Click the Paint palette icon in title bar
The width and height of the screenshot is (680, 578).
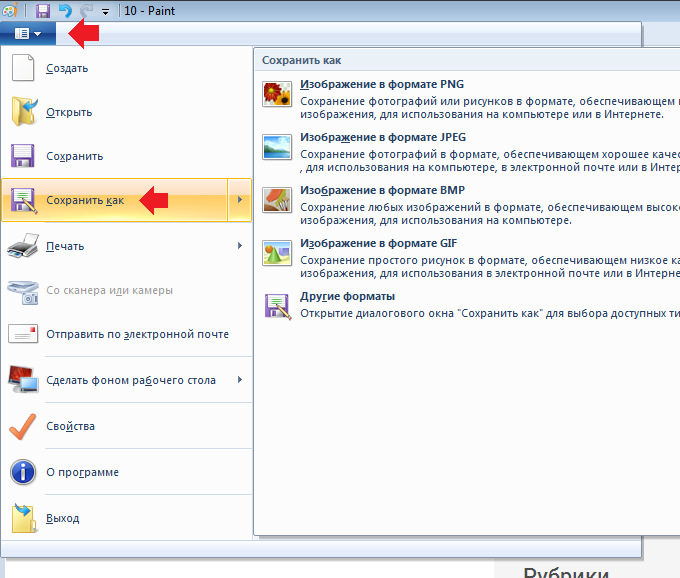pyautogui.click(x=10, y=10)
